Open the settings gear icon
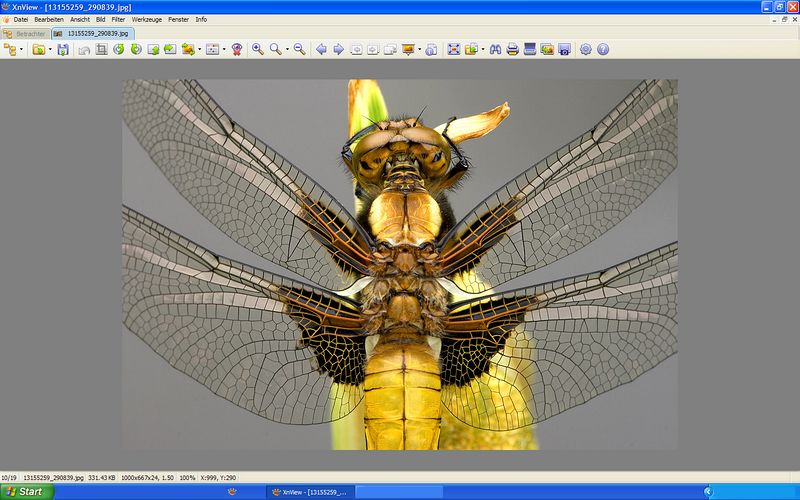 [x=586, y=49]
